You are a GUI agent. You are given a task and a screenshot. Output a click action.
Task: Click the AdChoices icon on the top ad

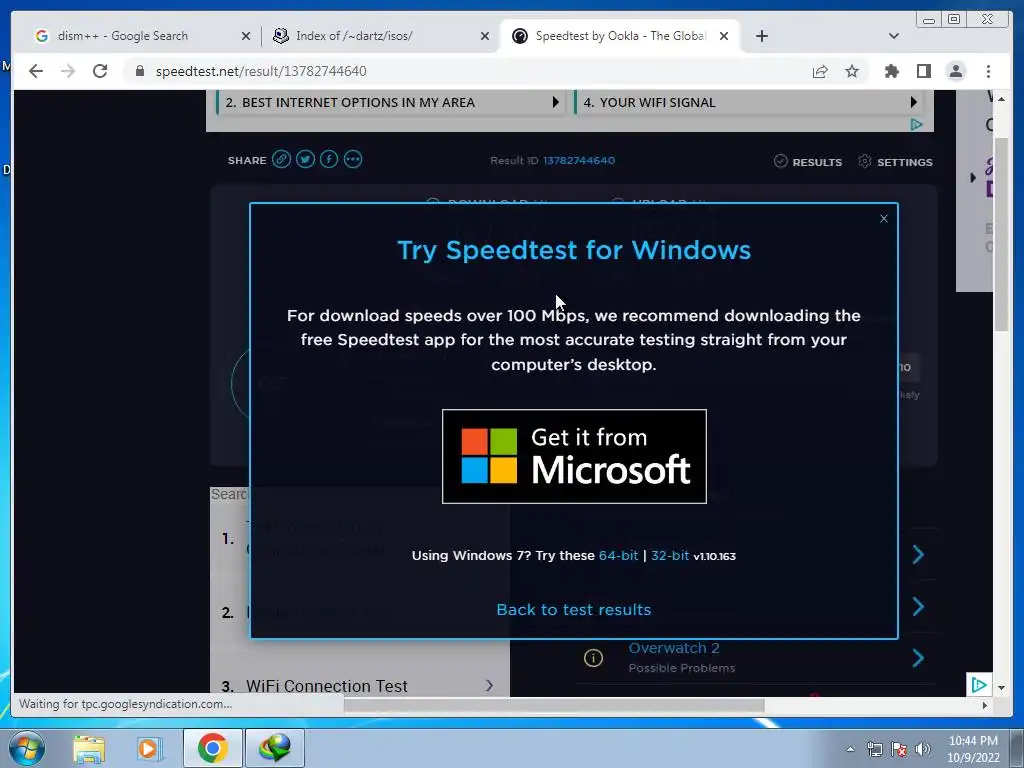(916, 124)
